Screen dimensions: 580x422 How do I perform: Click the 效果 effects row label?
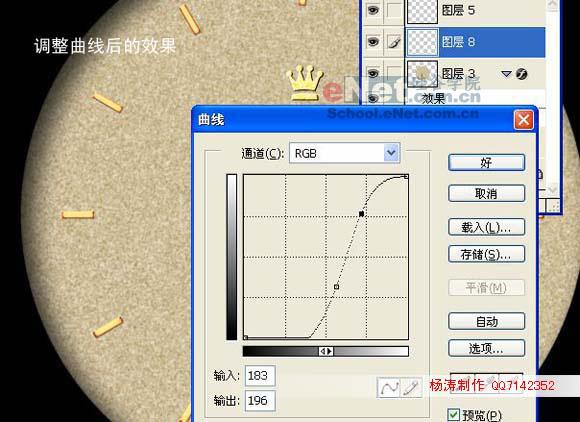(x=434, y=98)
